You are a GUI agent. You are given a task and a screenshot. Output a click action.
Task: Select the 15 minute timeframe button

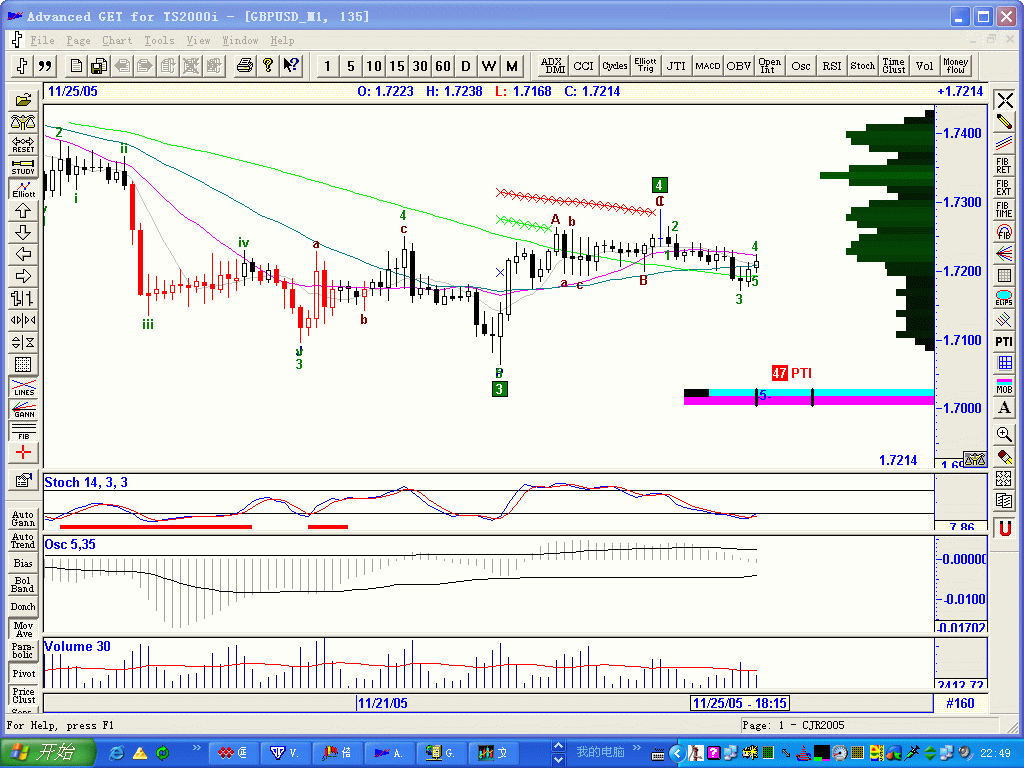[397, 66]
